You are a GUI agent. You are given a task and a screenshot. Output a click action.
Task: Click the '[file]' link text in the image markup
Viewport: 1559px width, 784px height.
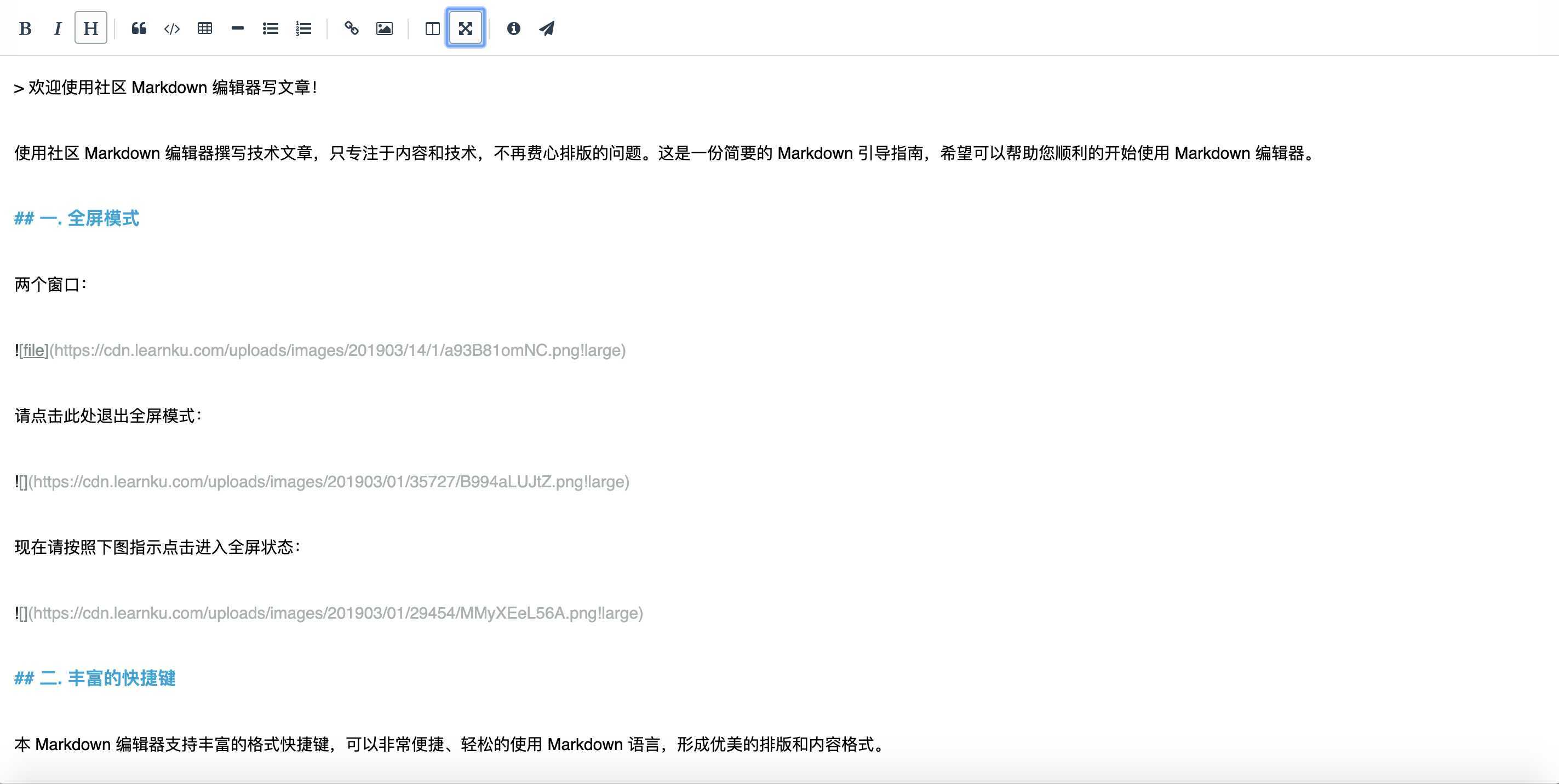[33, 350]
